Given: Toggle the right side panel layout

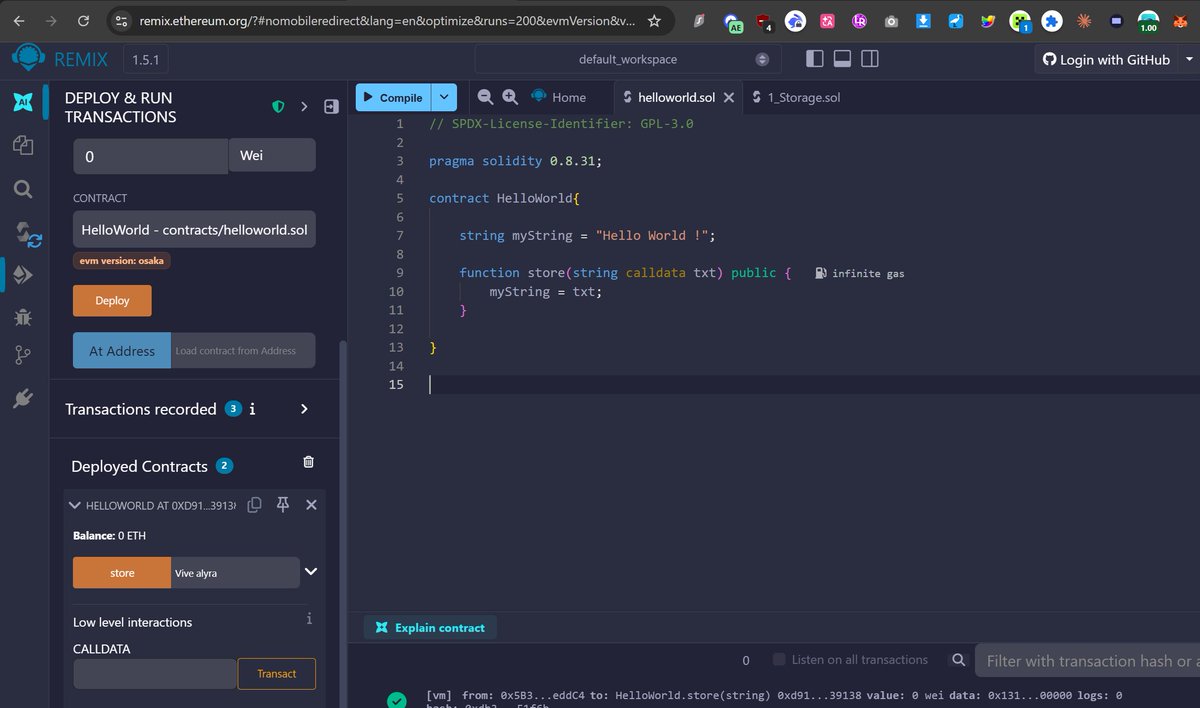Looking at the screenshot, I should (870, 59).
